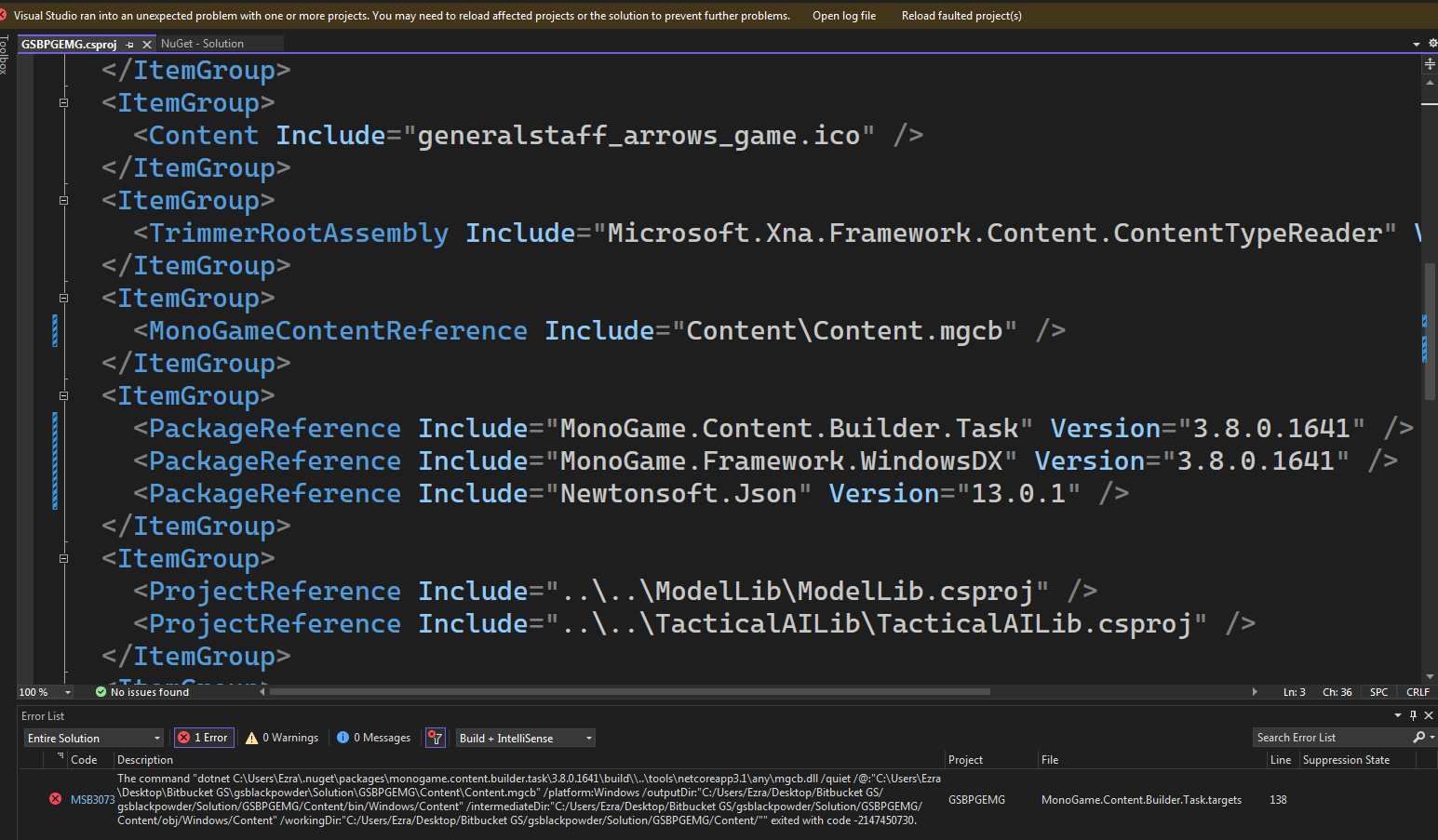
Task: Open the Entire Solution scope dropdown
Action: 93,738
